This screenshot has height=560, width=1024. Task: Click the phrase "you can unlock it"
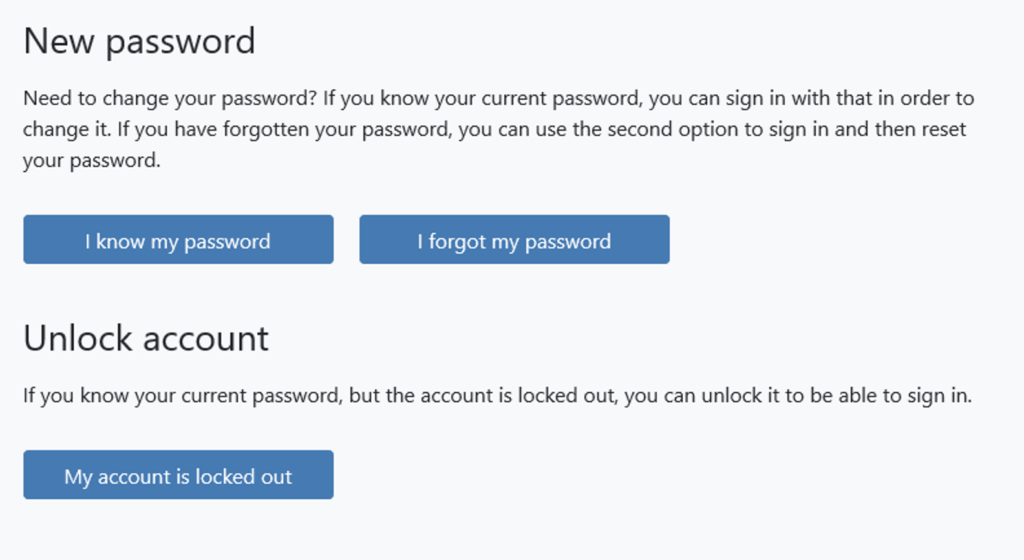coord(699,396)
